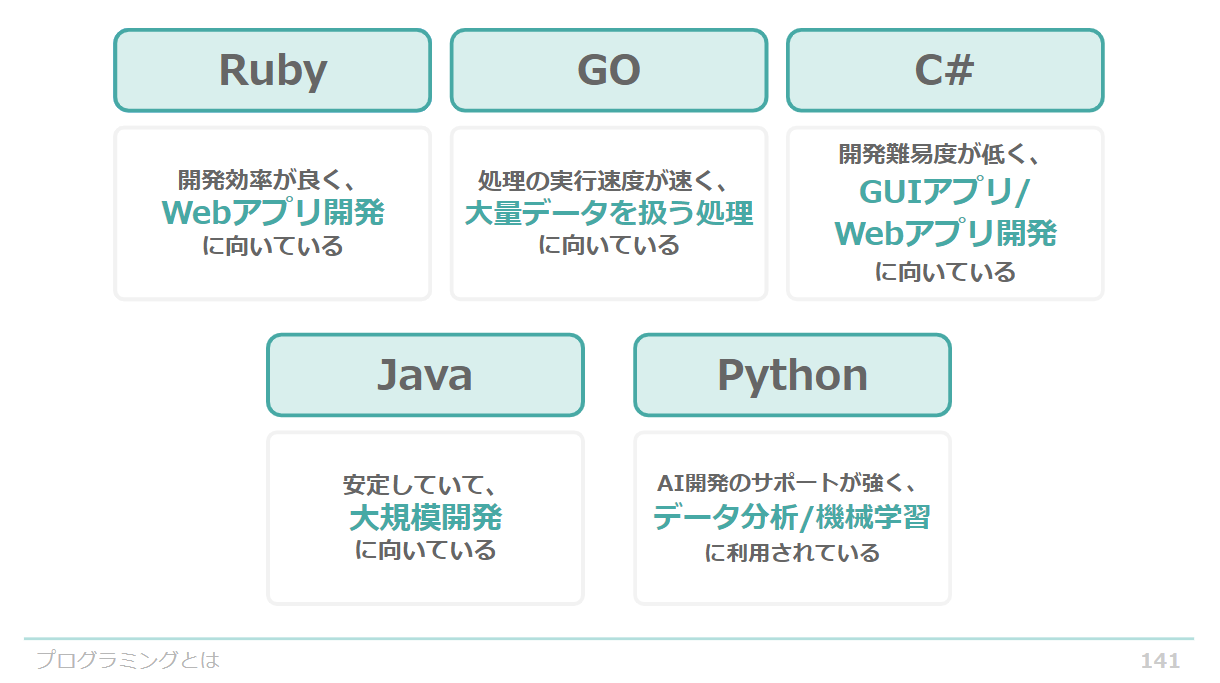This screenshot has height=683, width=1220.
Task: Select the C# description card
Action: point(945,213)
